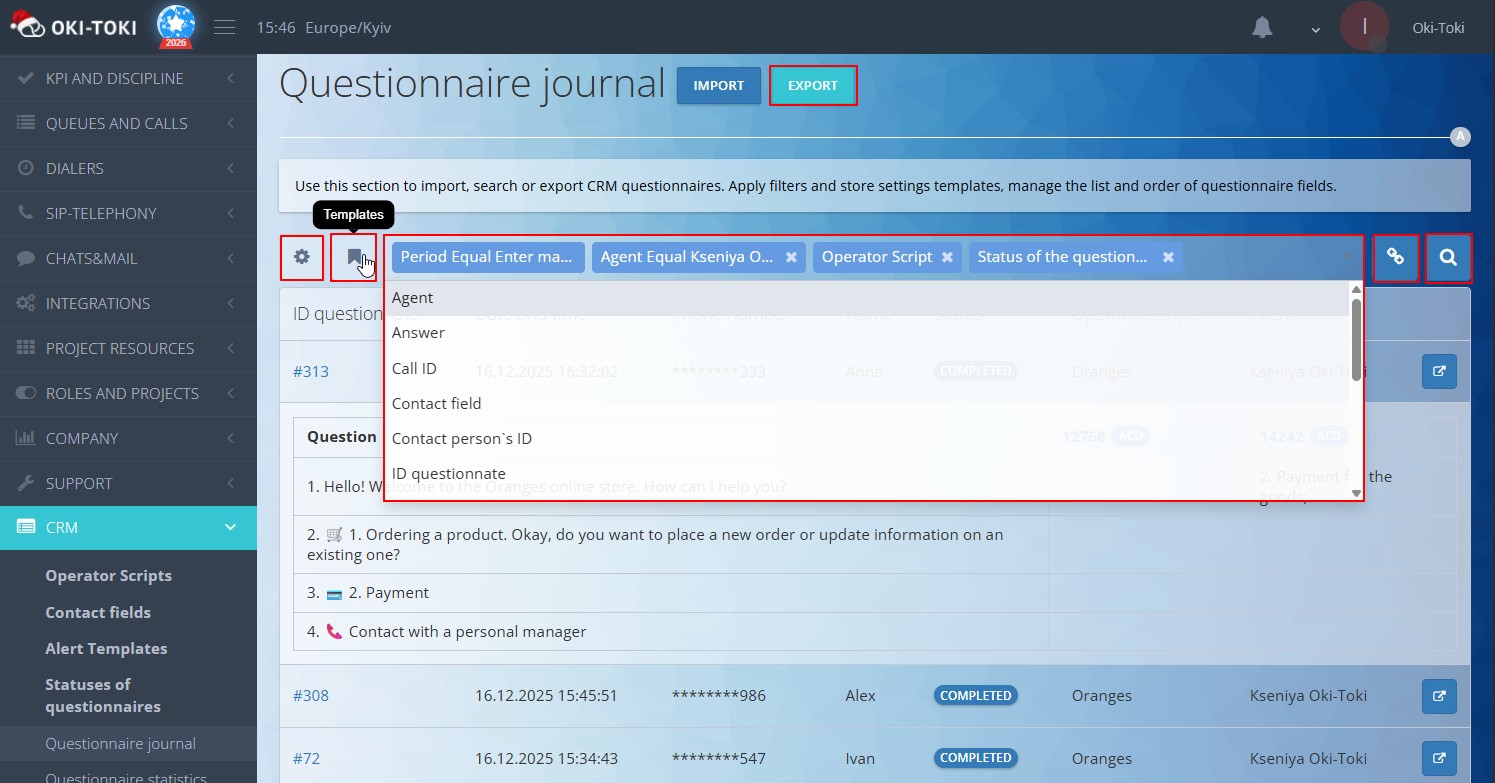This screenshot has width=1495, height=783.
Task: Open the settings gear above the journal table
Action: [x=301, y=257]
